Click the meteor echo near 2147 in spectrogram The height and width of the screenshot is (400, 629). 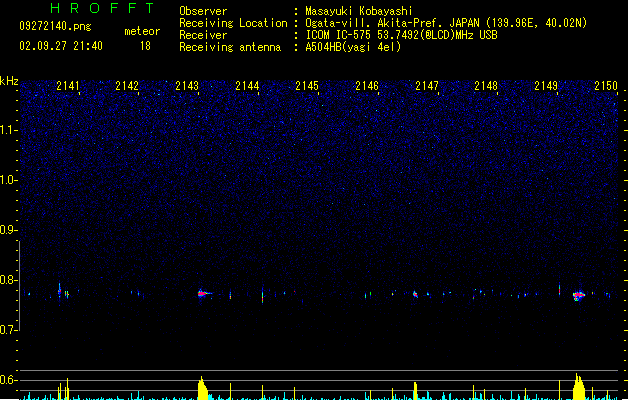[x=415, y=294]
